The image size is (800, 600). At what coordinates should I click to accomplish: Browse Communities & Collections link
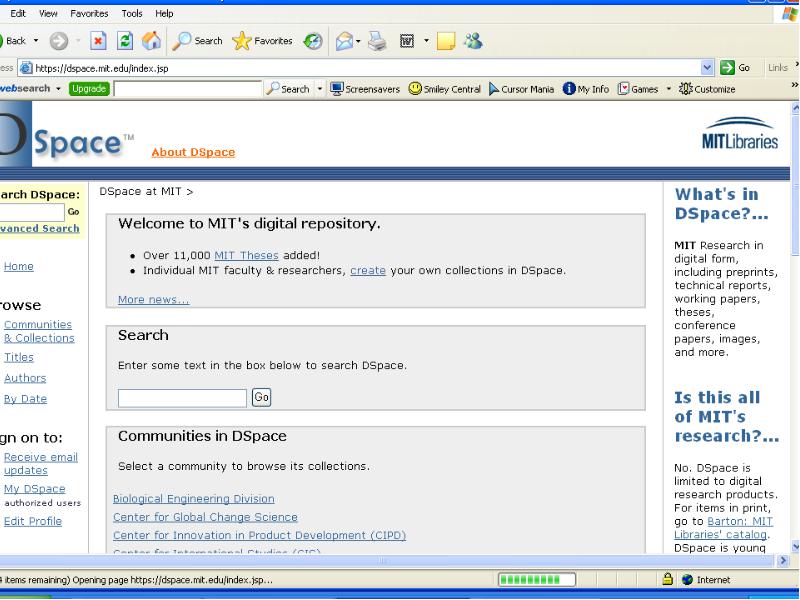(39, 331)
